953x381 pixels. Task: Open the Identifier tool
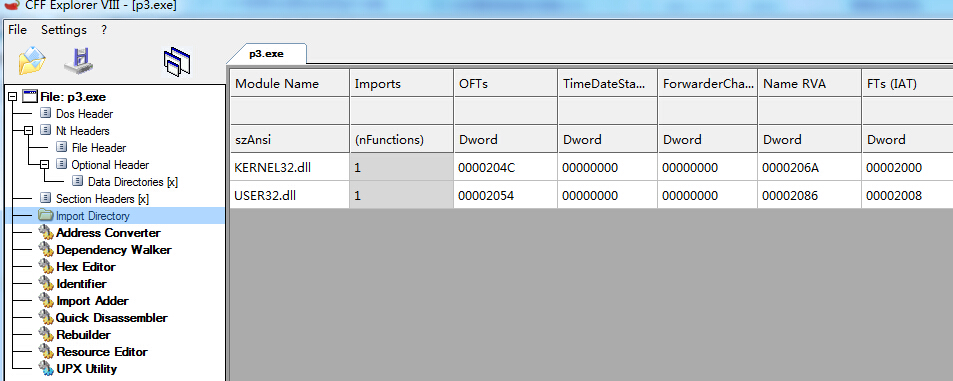tap(81, 284)
